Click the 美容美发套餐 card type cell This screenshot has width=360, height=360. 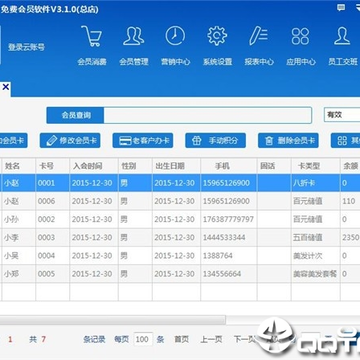point(315,274)
